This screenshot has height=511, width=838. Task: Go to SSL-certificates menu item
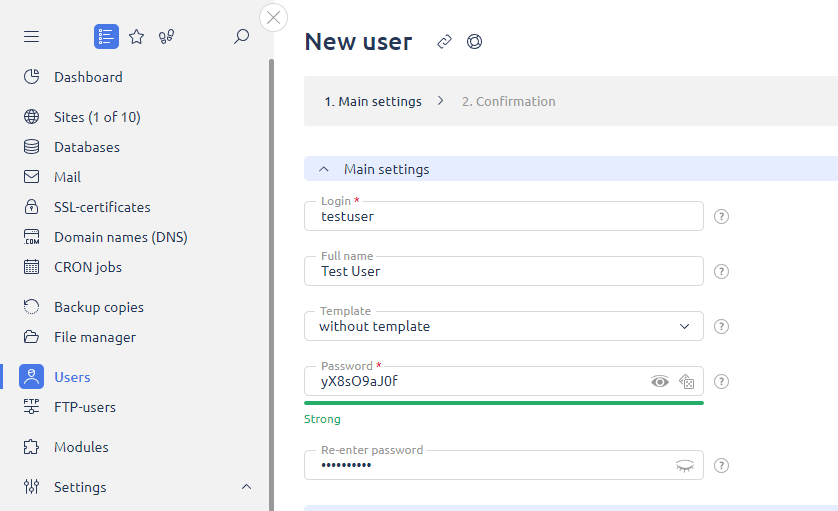point(101,207)
